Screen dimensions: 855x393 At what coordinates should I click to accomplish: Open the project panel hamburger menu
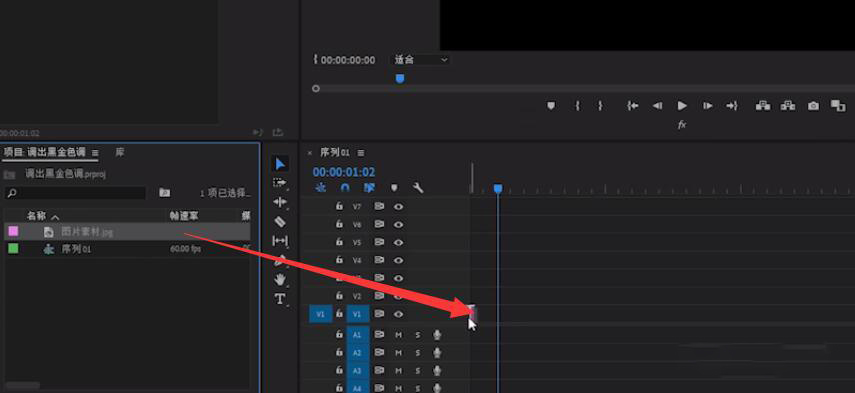click(95, 153)
